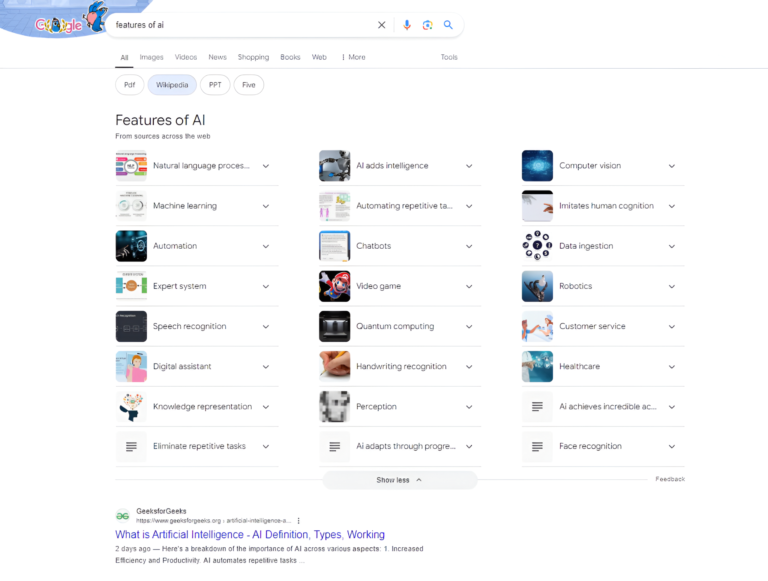The height and width of the screenshot is (581, 768).
Task: Apply the PPT filter chip
Action: point(215,85)
